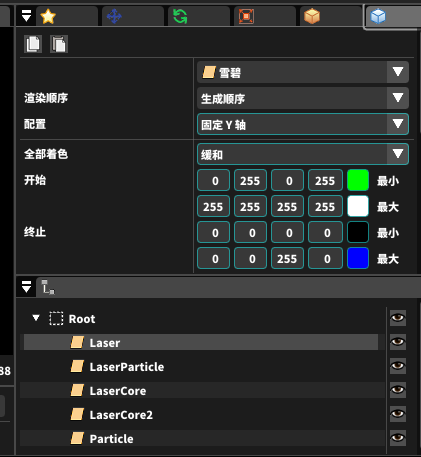Open the 缓和 color mode dropdown
Viewport: 421px width, 457px height.
303,154
